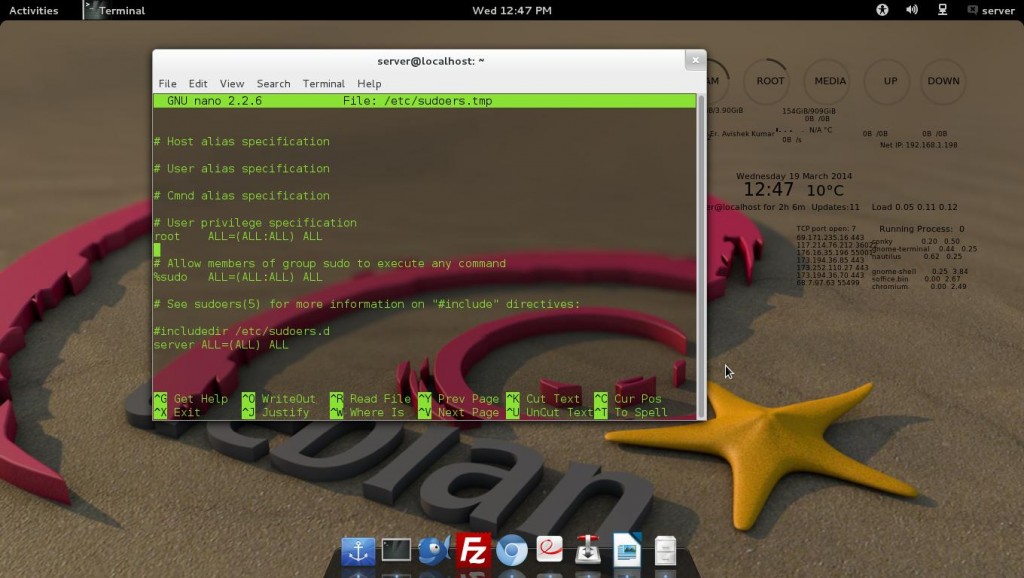Screen dimensions: 1024x578
Task: Click Activities in the top bar
Action: 33,10
